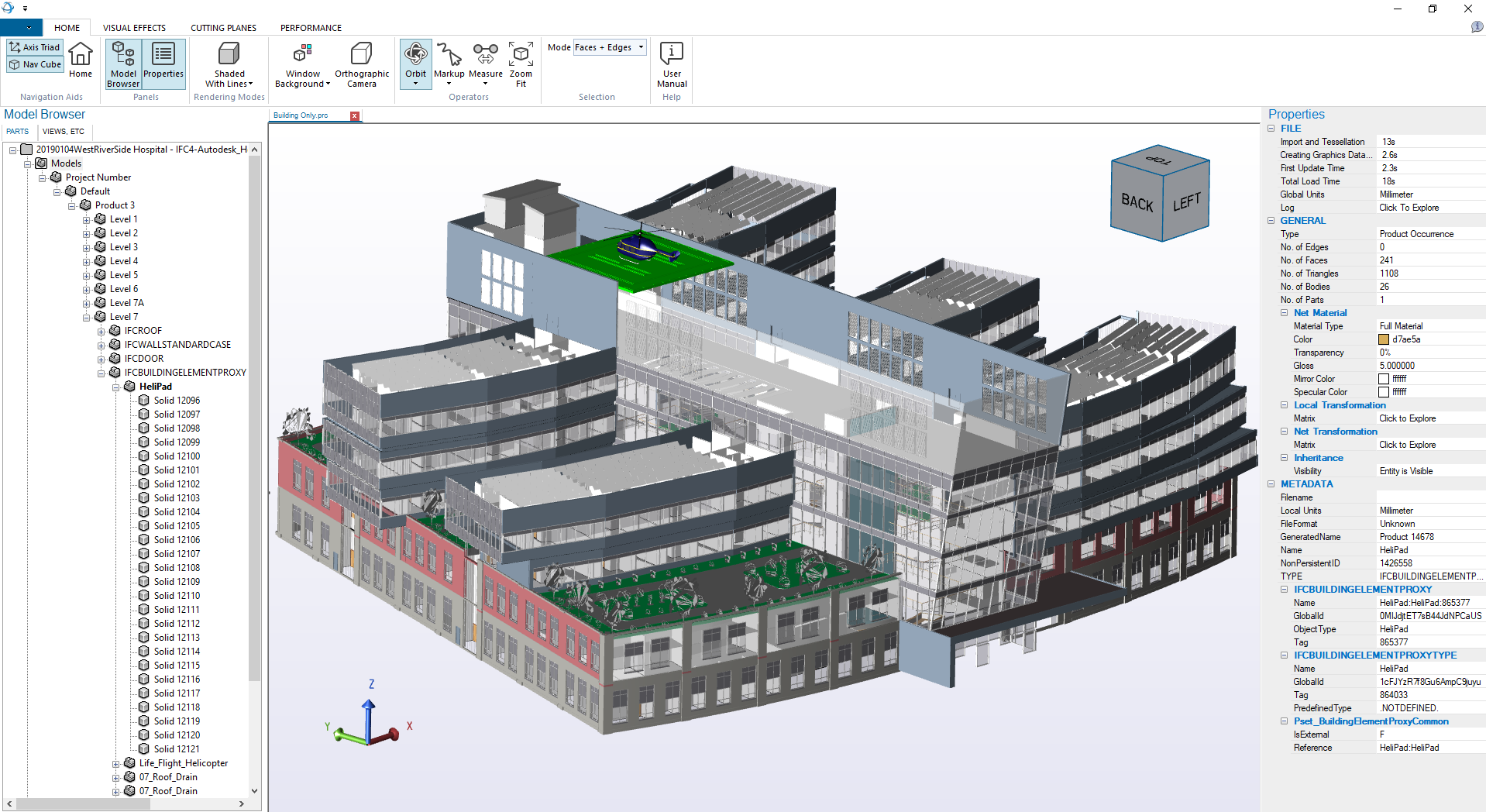Close the Building Only.pro document tab
1486x812 pixels.
(x=355, y=116)
